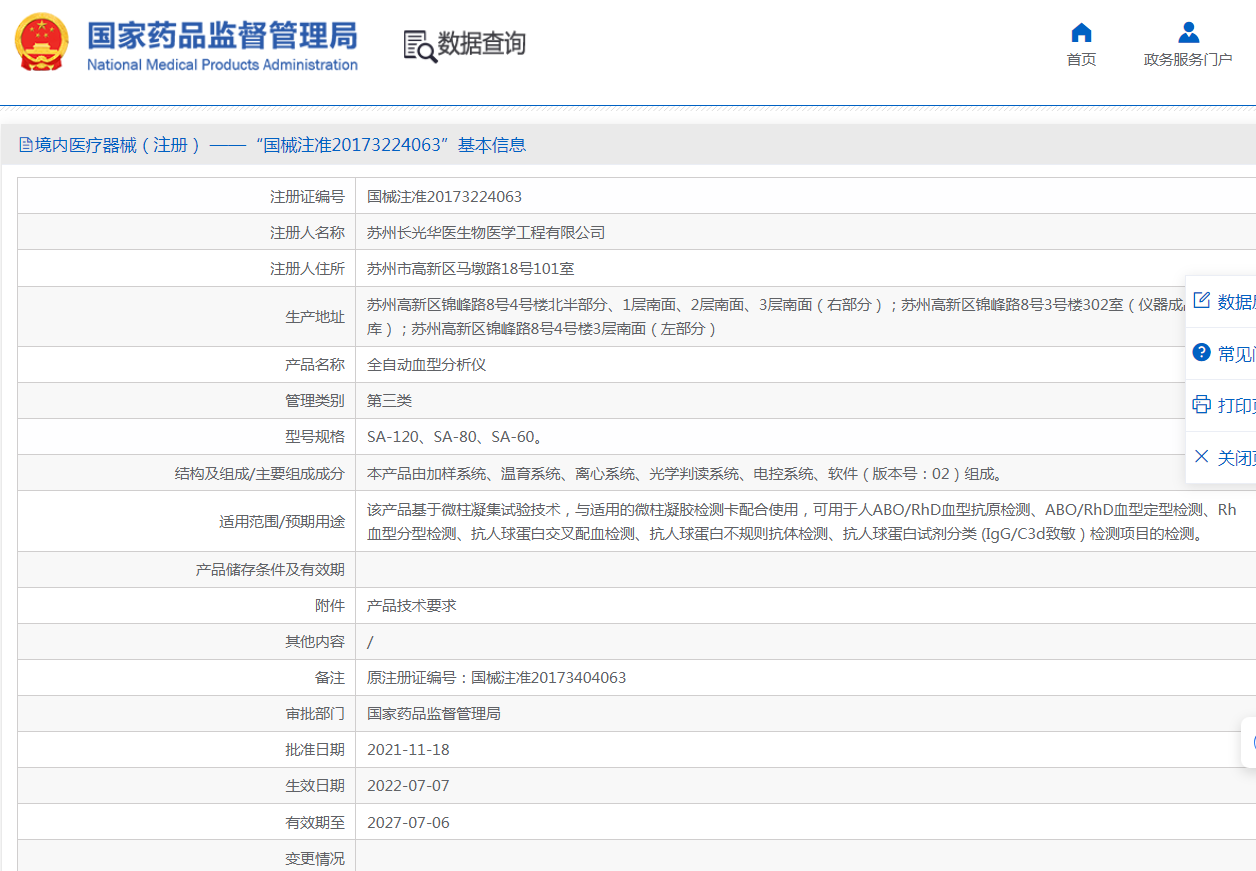Image resolution: width=1256 pixels, height=871 pixels.
Task: Click the 审批部门 value 国家药品监督管理局
Action: 434,714
